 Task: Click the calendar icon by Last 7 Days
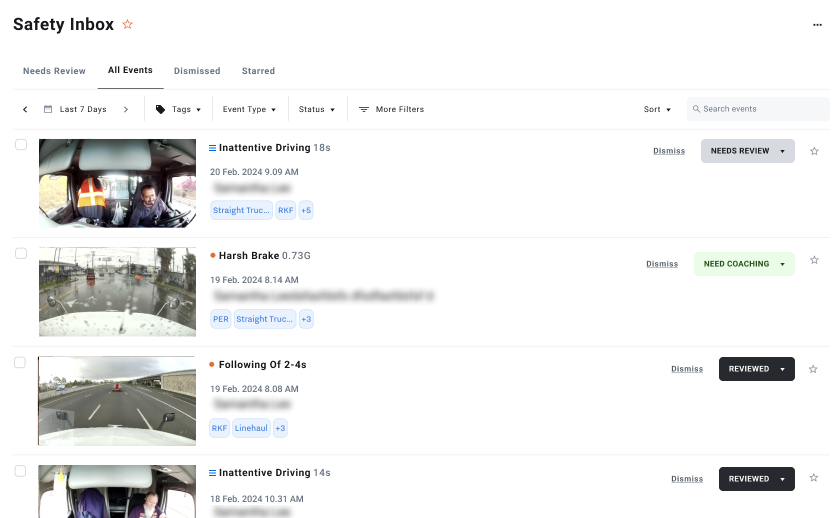(x=48, y=109)
